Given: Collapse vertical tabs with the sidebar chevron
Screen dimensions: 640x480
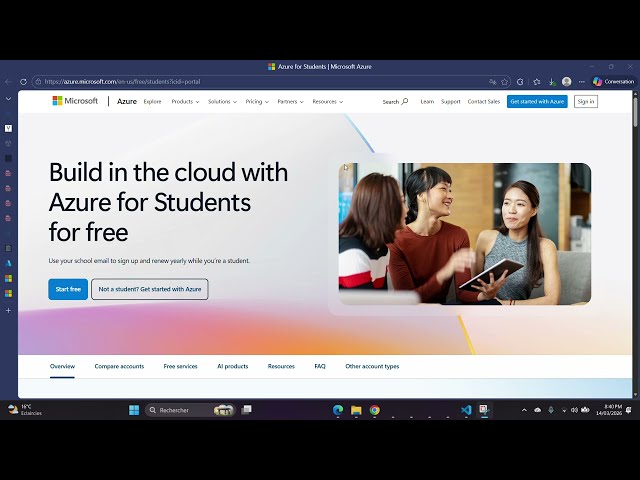Looking at the screenshot, I should pyautogui.click(x=8, y=98).
